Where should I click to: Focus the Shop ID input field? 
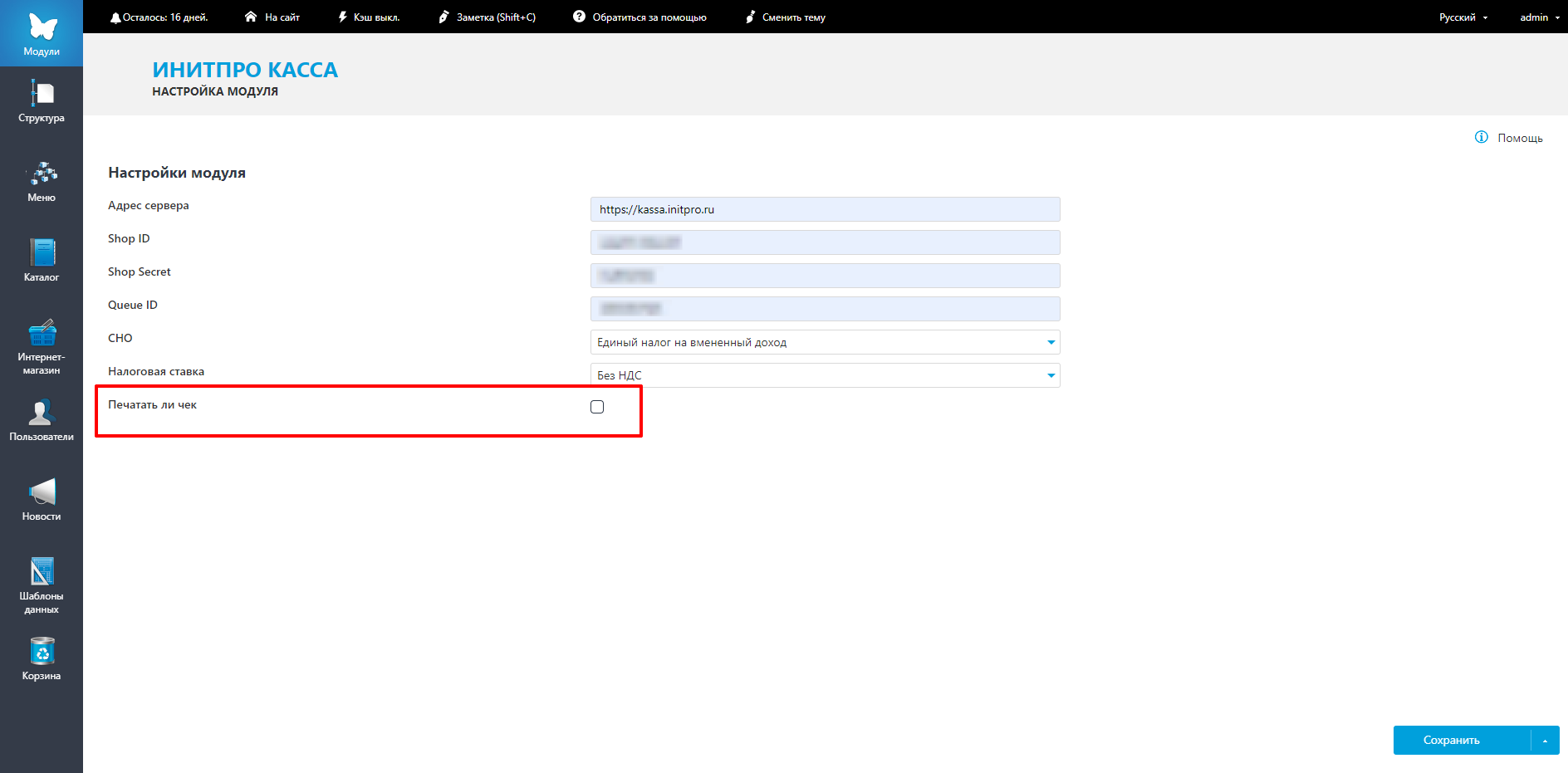(x=826, y=242)
